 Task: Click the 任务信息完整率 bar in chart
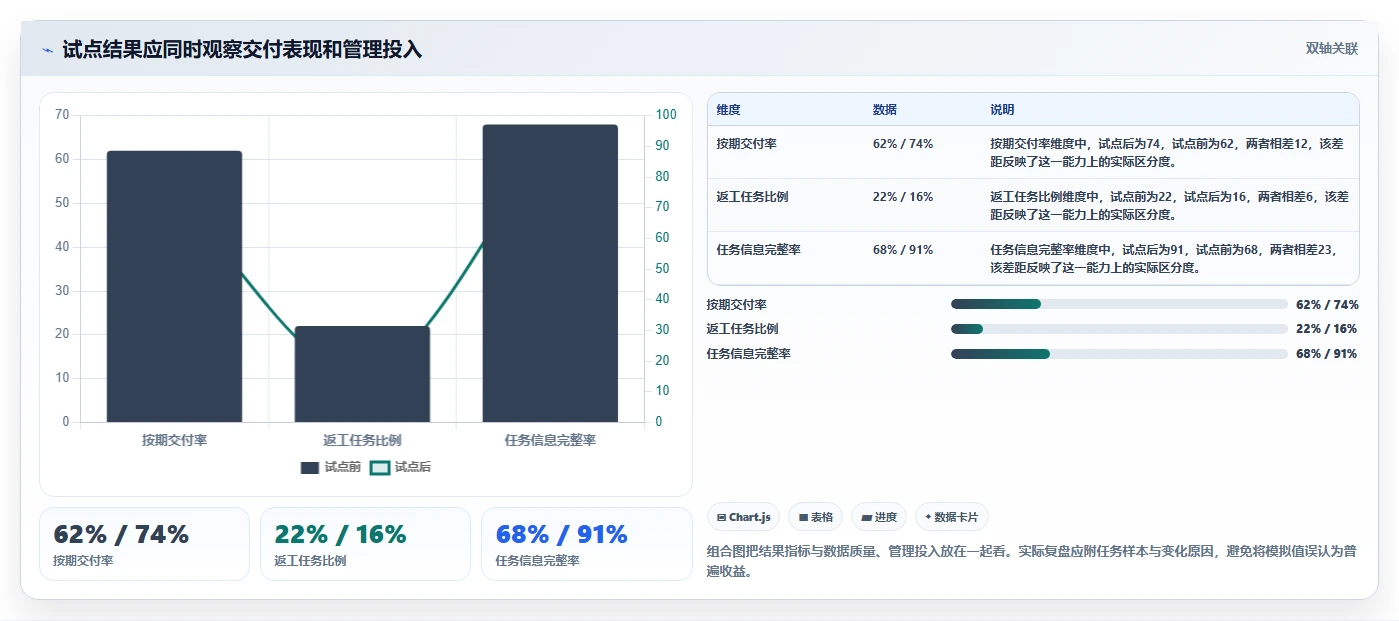[x=550, y=273]
